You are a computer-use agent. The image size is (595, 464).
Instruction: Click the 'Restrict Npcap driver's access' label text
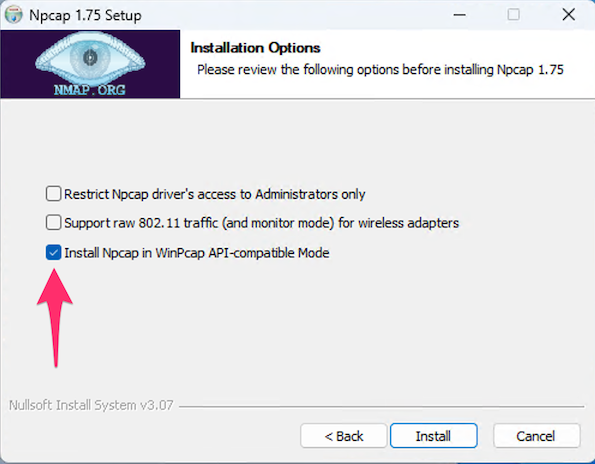point(214,194)
